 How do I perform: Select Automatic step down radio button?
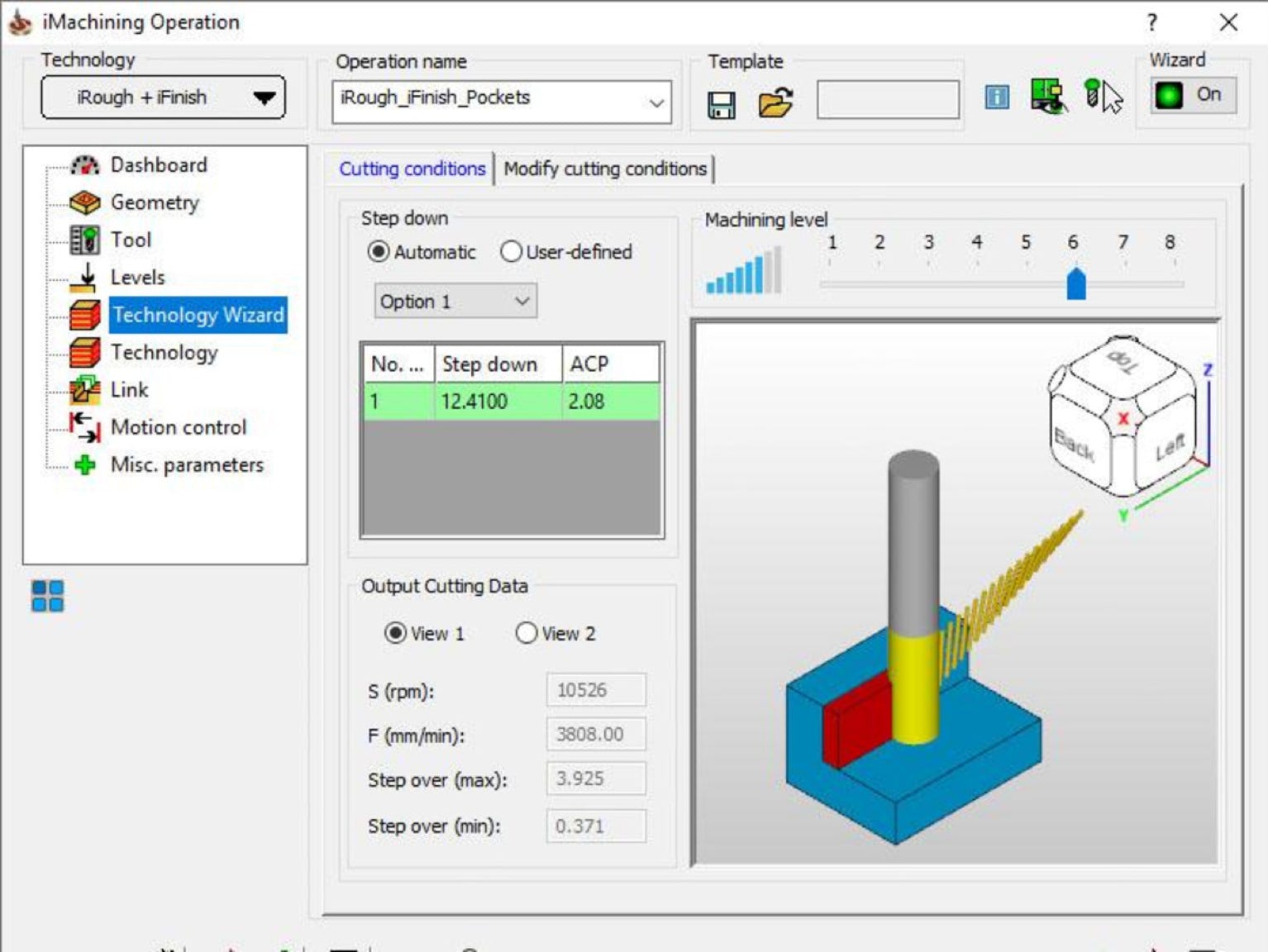[379, 251]
